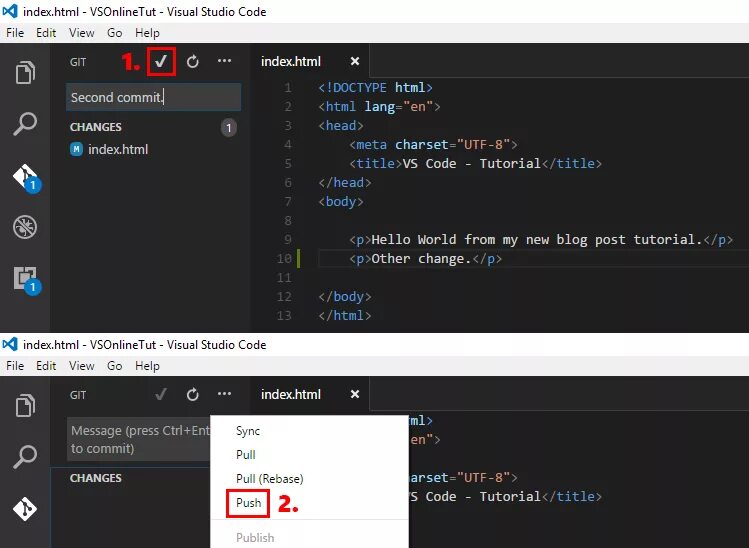
Task: Click the closing </body> line in upper editor
Action: pos(345,297)
